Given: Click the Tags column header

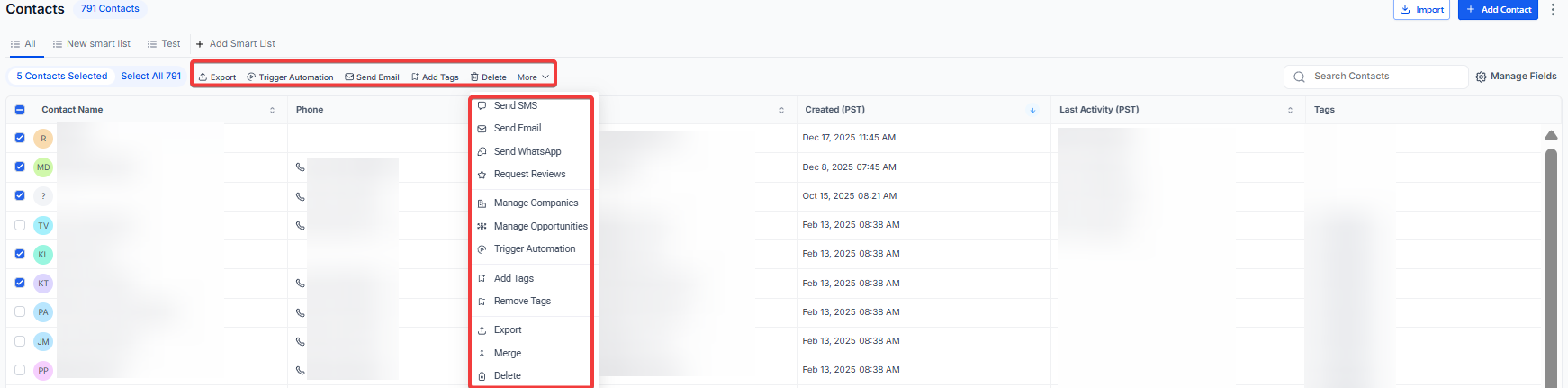Looking at the screenshot, I should pos(1324,110).
